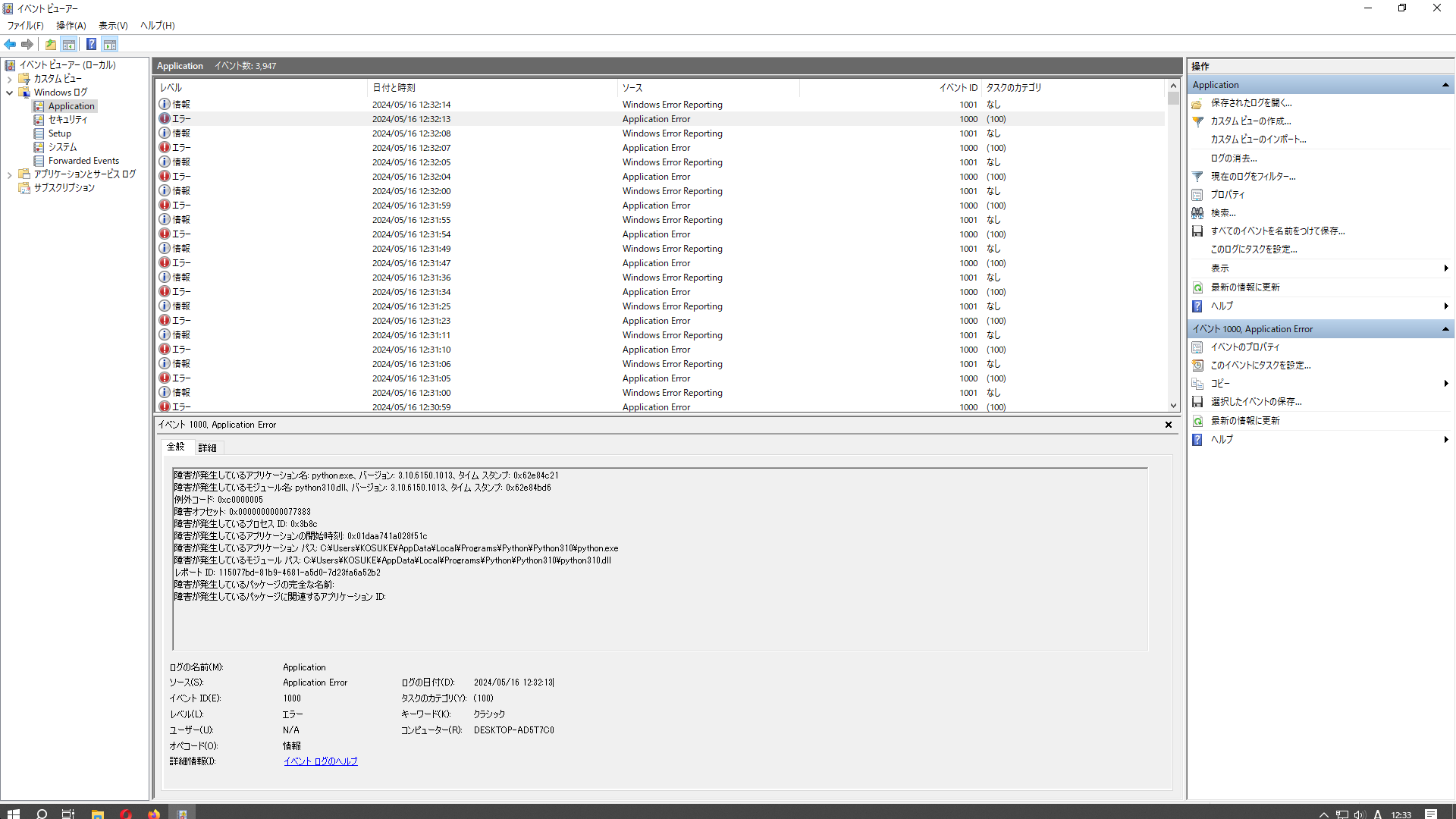Viewport: 1456px width, 819px height.
Task: Click the Back arrow in the toolbar
Action: (x=10, y=44)
